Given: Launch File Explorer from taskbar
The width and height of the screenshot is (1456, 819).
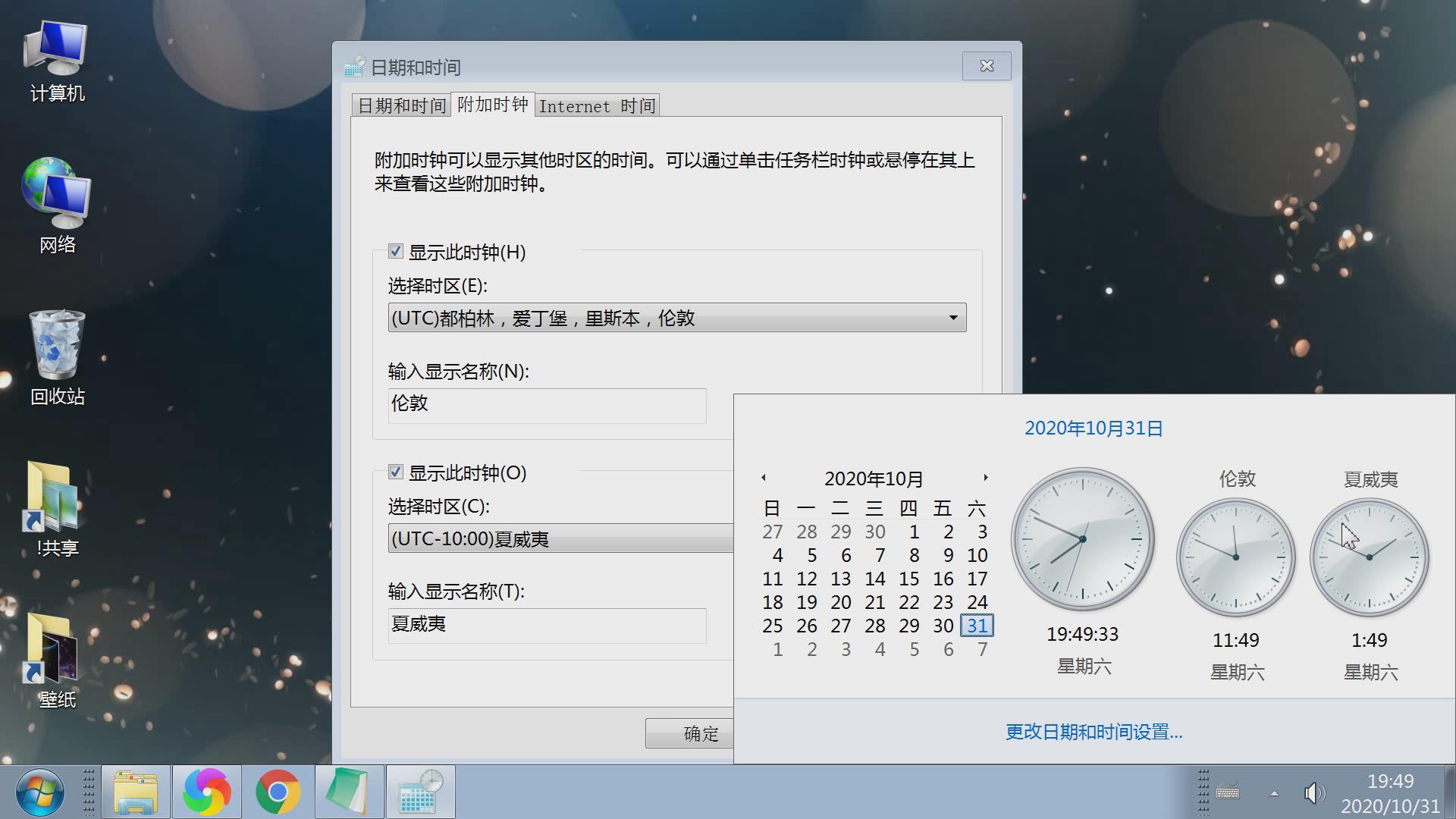Looking at the screenshot, I should tap(136, 792).
